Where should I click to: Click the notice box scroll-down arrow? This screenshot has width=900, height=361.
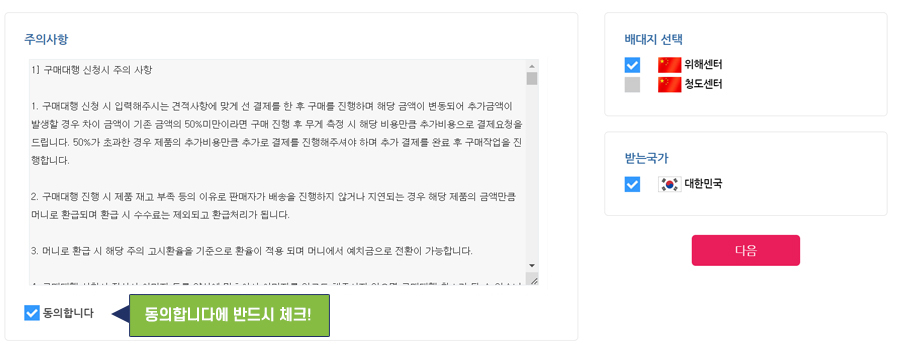tap(532, 265)
